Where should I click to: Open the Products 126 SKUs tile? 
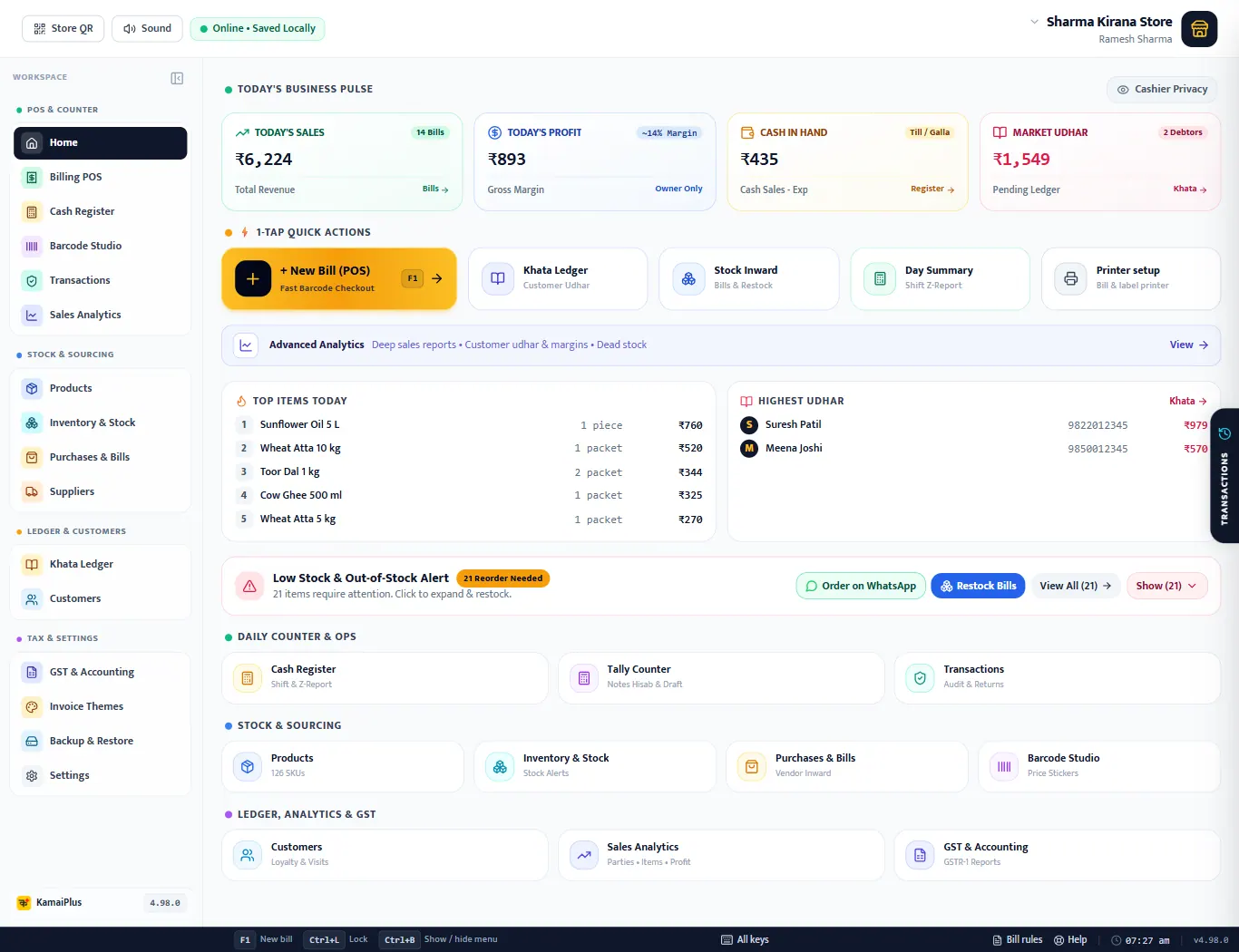343,766
